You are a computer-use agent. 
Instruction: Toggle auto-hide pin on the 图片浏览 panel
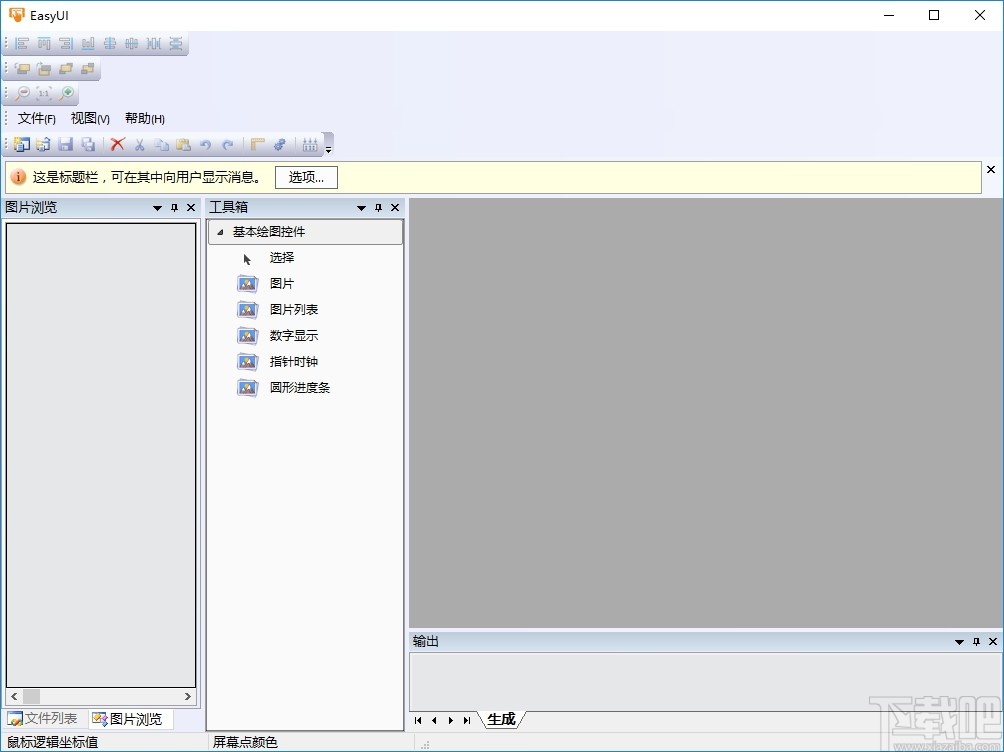174,207
